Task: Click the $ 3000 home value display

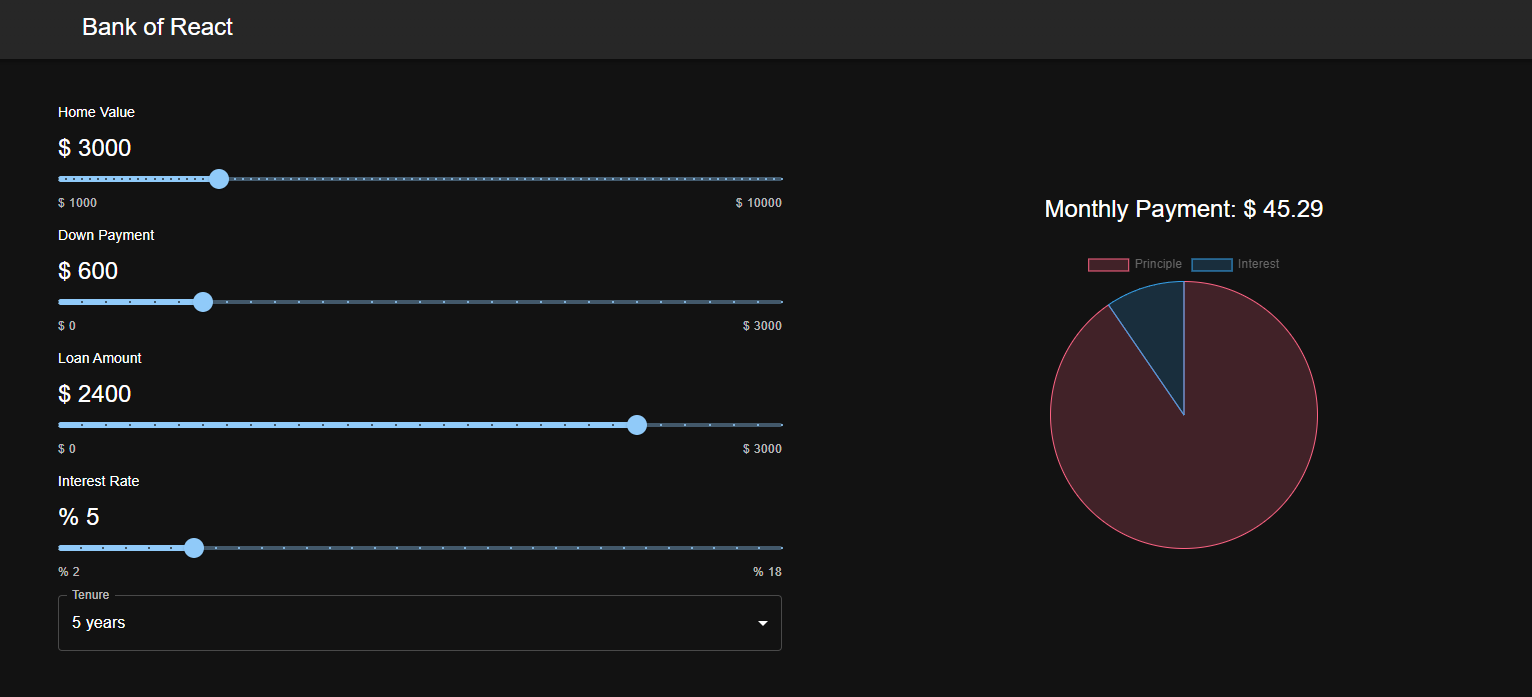Action: point(94,147)
